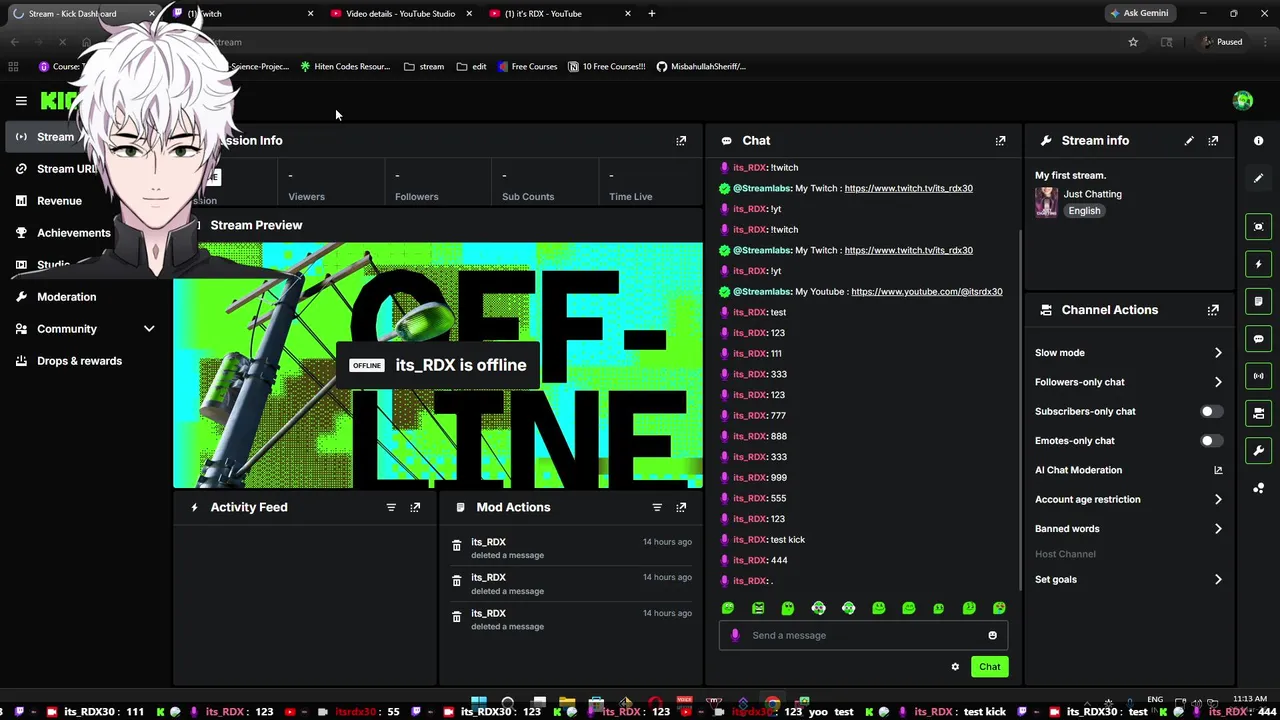Screen dimensions: 1280x720
Task: Filter the Mod Actions list
Action: (x=657, y=507)
